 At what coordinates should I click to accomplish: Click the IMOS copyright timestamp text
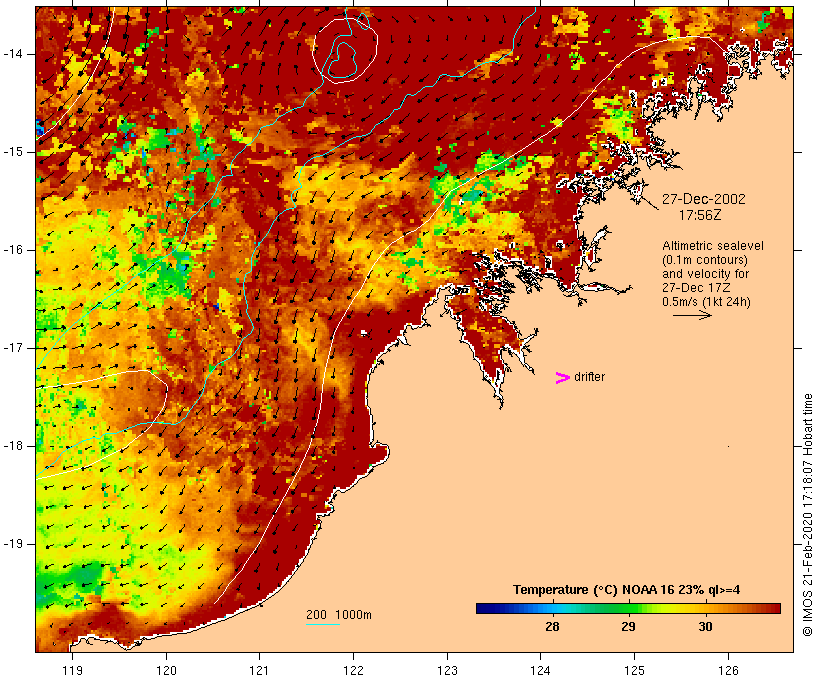[808, 515]
